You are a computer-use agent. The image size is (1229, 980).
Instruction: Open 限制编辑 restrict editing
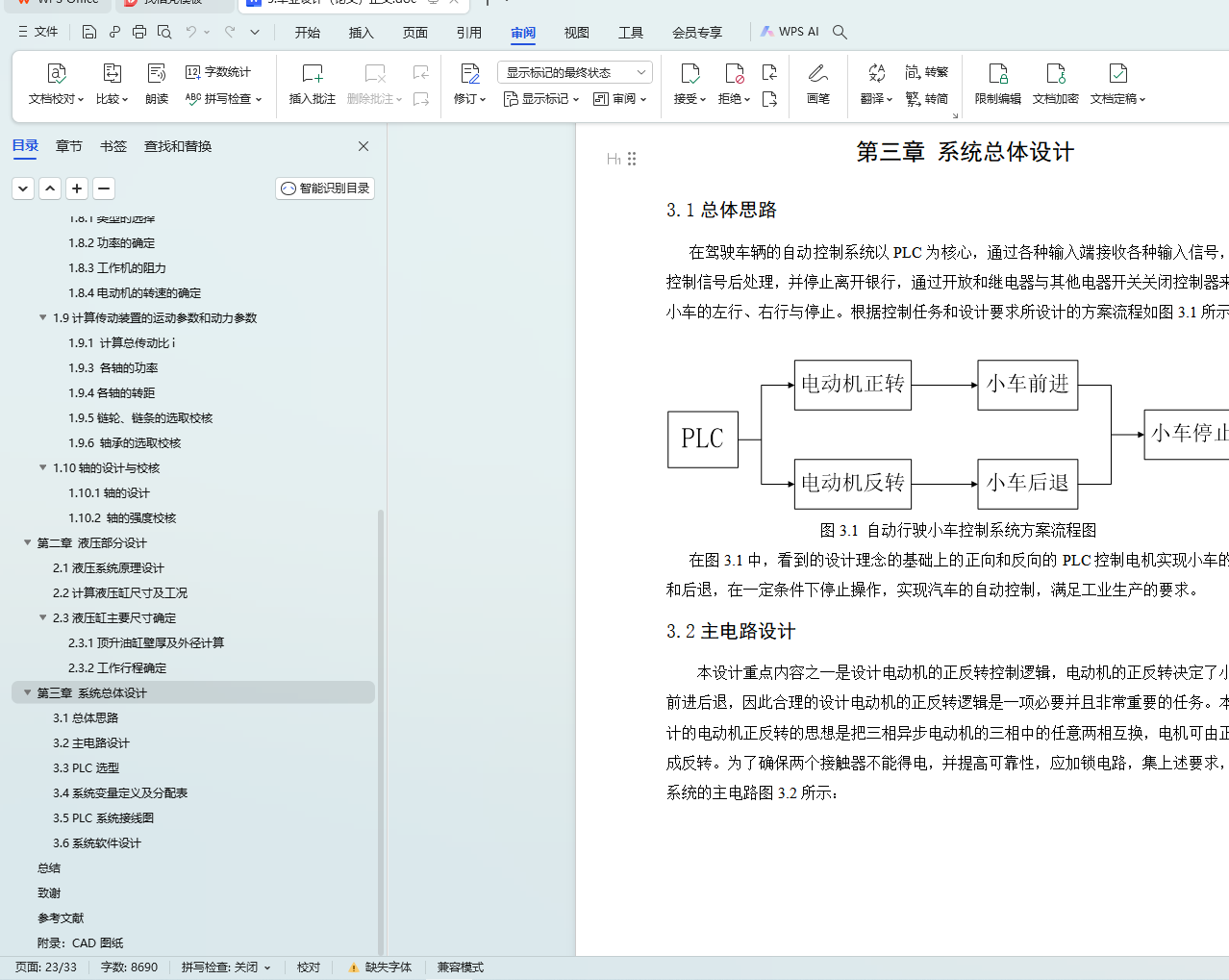[998, 84]
